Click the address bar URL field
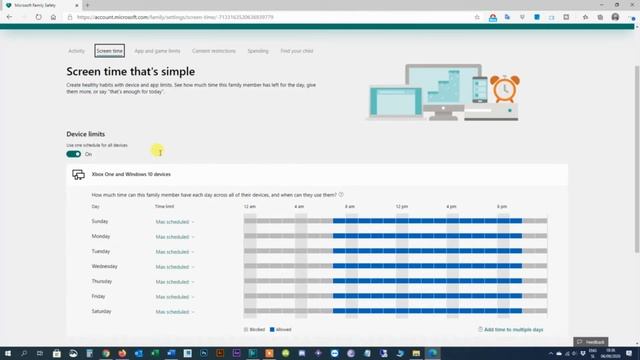Viewport: 640px width, 360px height. point(269,17)
